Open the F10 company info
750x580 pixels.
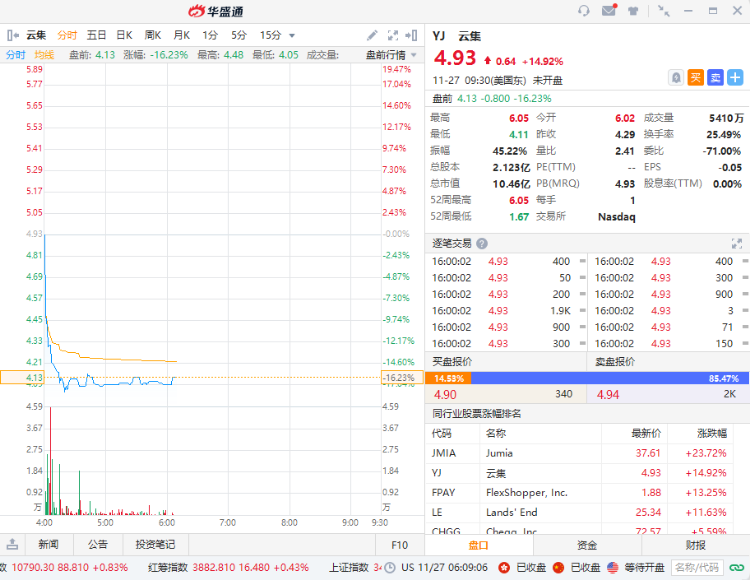(399, 545)
